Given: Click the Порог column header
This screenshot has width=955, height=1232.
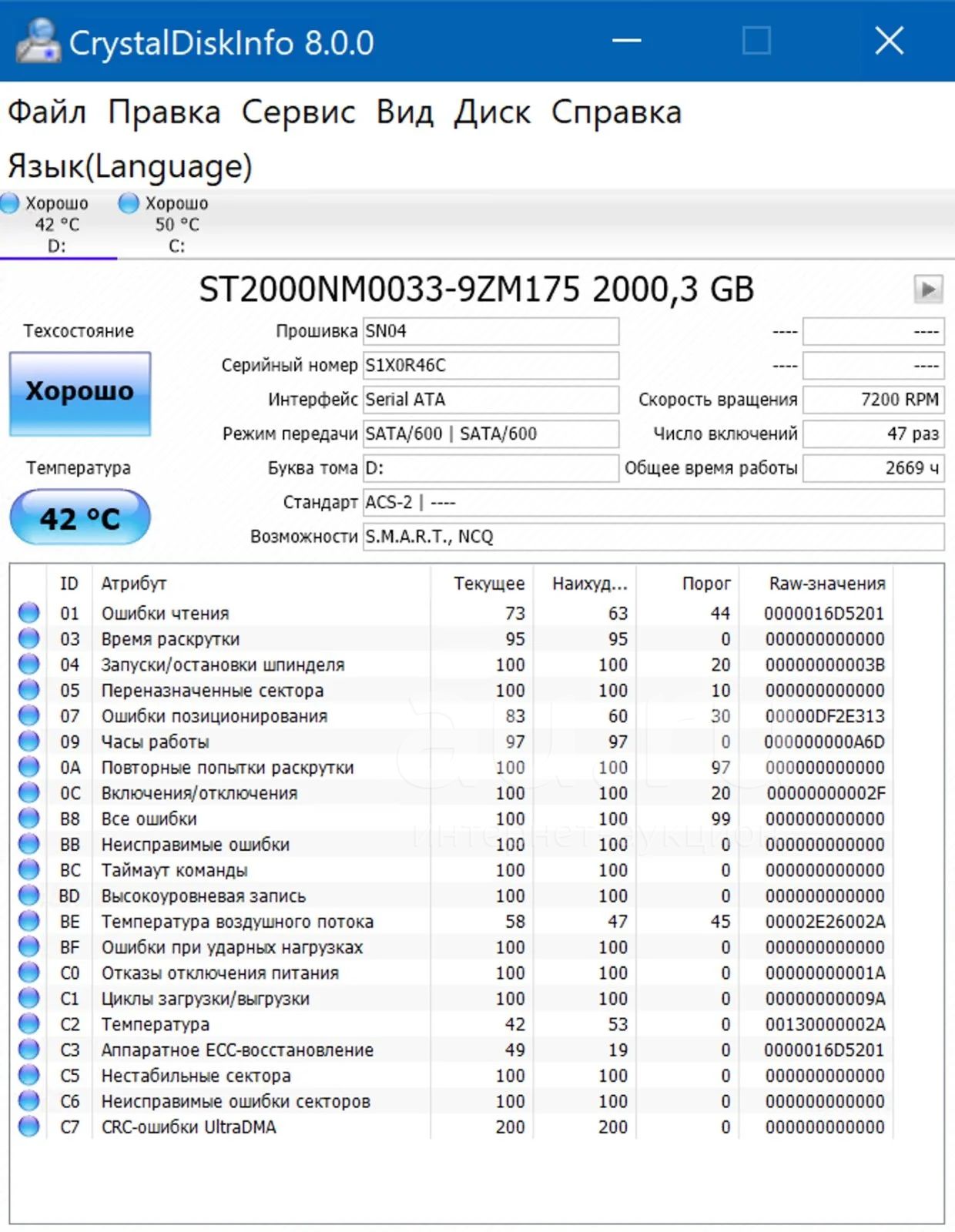Looking at the screenshot, I should pyautogui.click(x=688, y=584).
